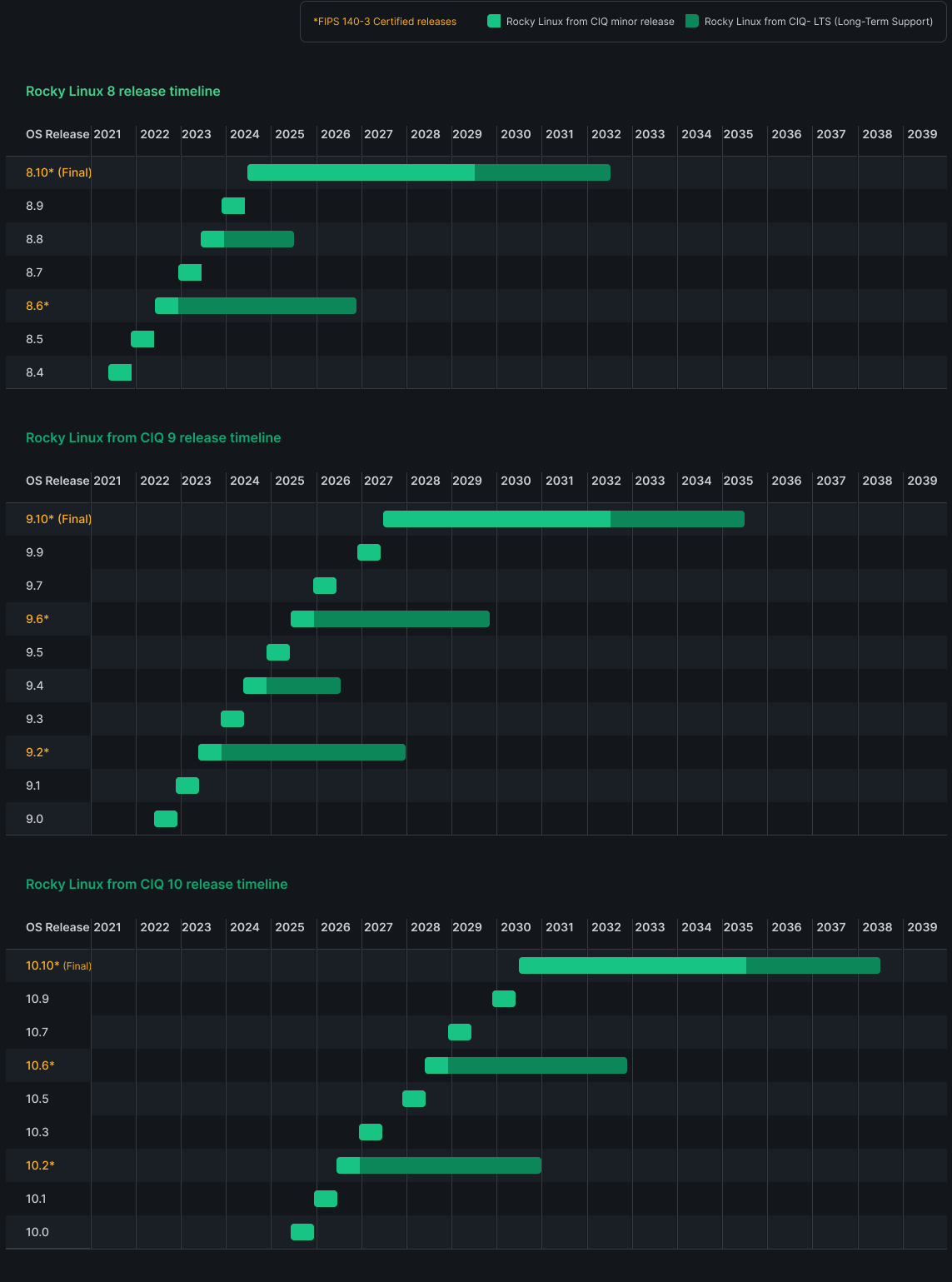This screenshot has height=1282, width=952.
Task: Click the 8.10* (Final) row label
Action: 59,172
